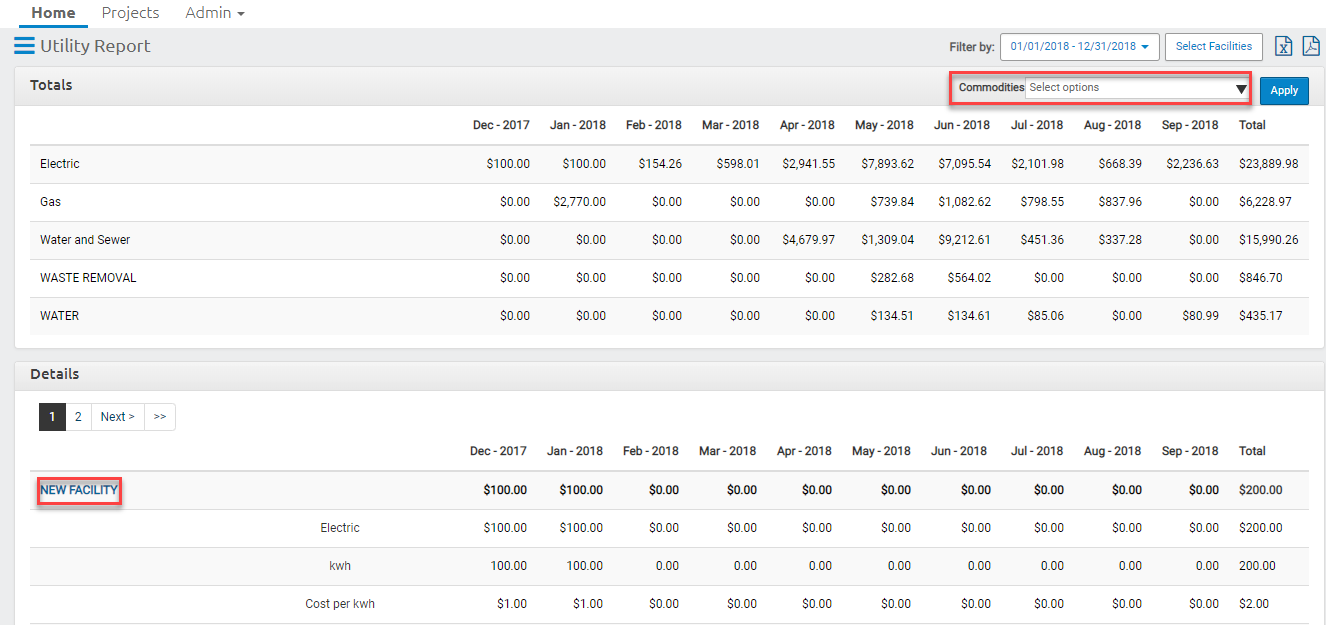The height and width of the screenshot is (625, 1326).
Task: Apply the commodities filter
Action: (1284, 90)
